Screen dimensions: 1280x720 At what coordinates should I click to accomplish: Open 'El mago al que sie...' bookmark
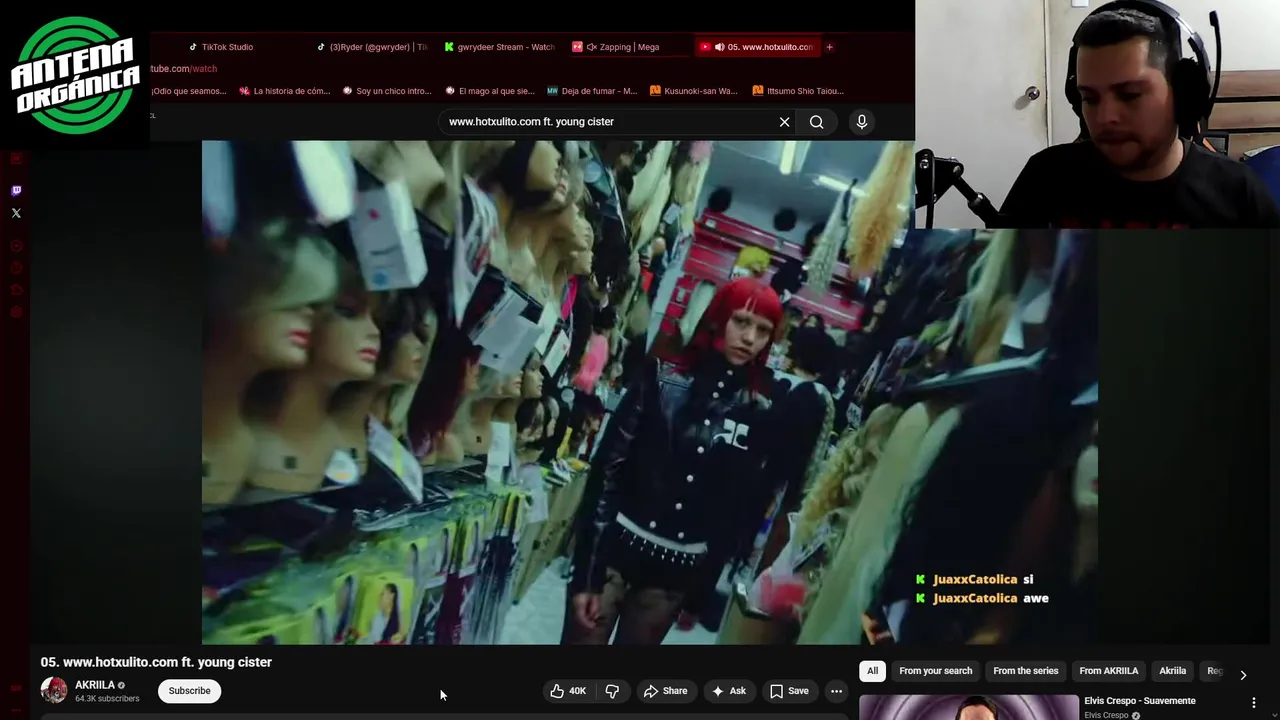point(489,91)
